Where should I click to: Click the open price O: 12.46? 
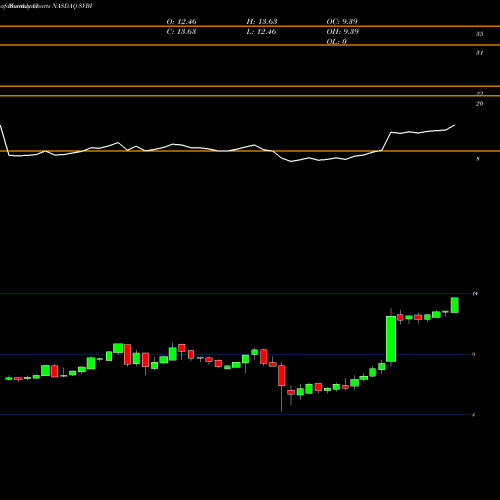tap(181, 22)
